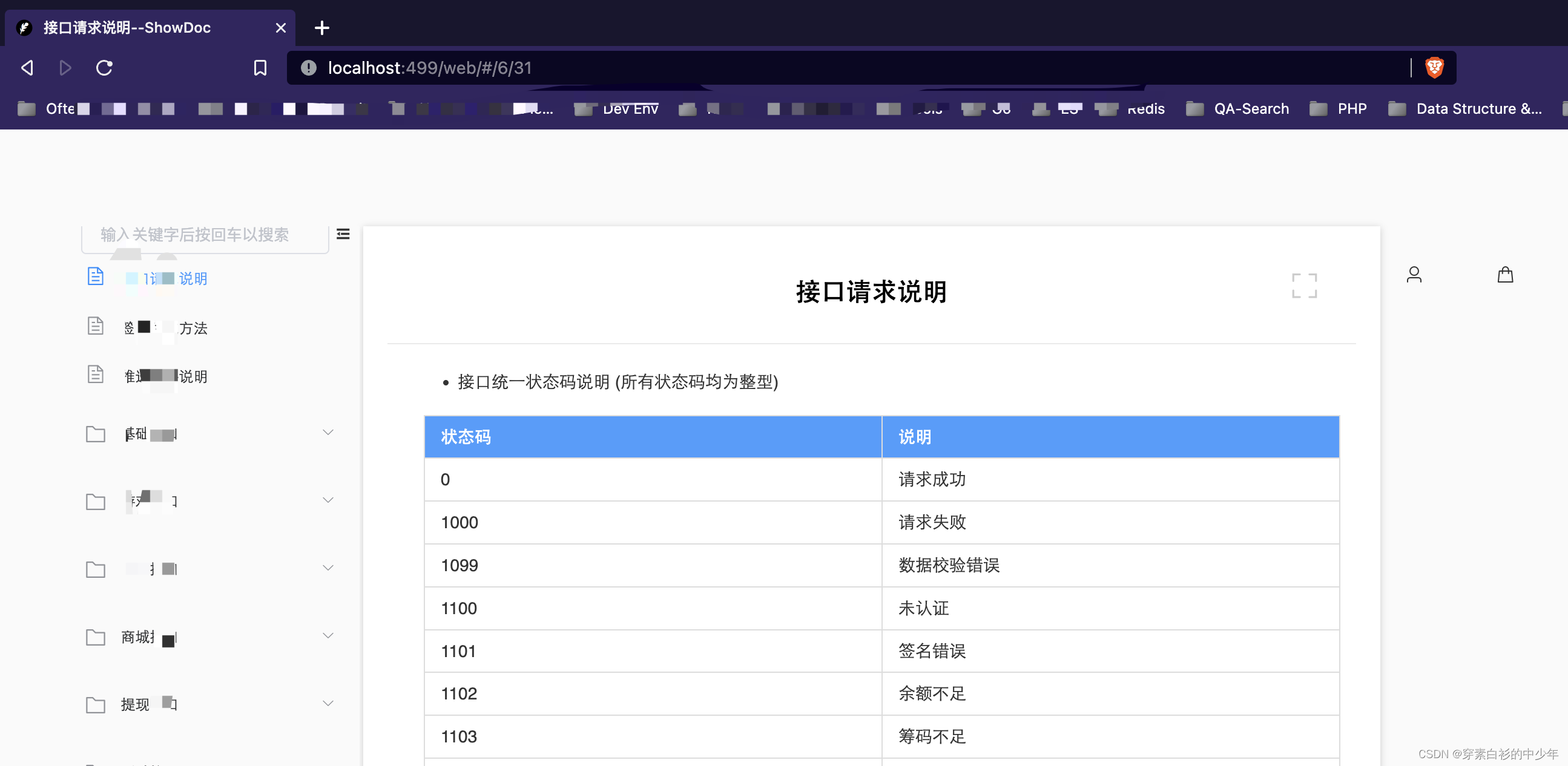Bookmark this page via the bookmark icon
This screenshot has width=1568, height=766.
click(260, 68)
